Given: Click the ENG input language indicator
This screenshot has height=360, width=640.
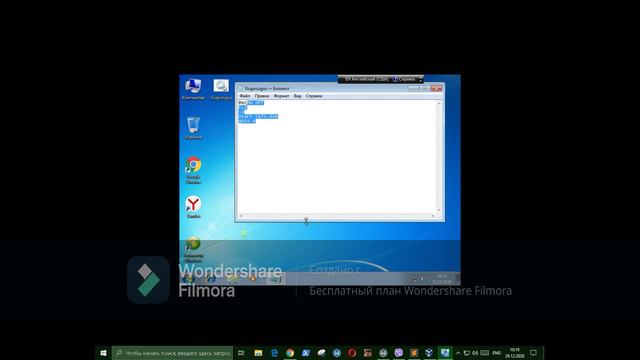Looking at the screenshot, I should coord(496,353).
